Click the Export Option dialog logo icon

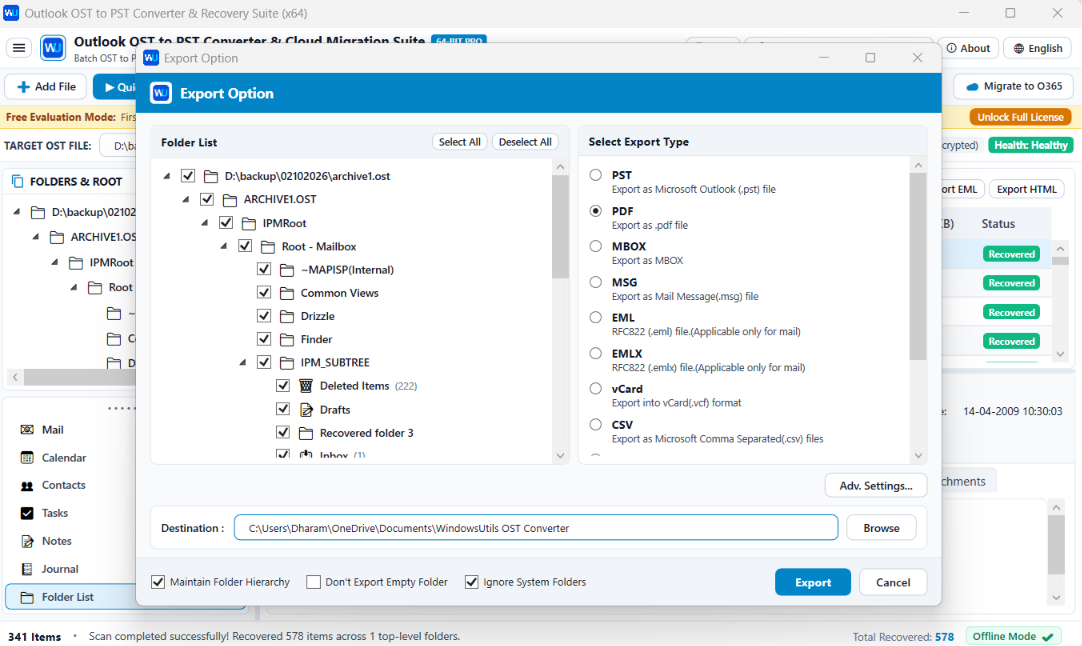[x=161, y=93]
